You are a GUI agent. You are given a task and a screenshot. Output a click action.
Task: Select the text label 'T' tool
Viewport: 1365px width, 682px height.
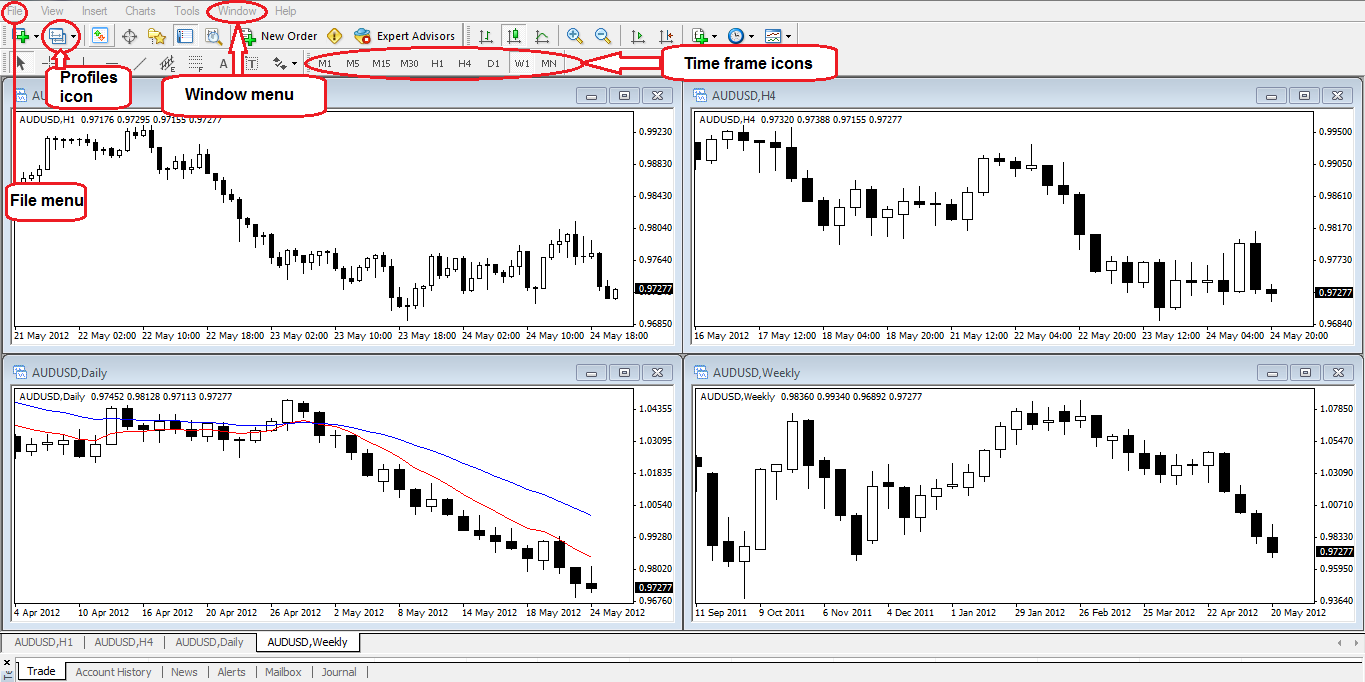click(x=251, y=63)
